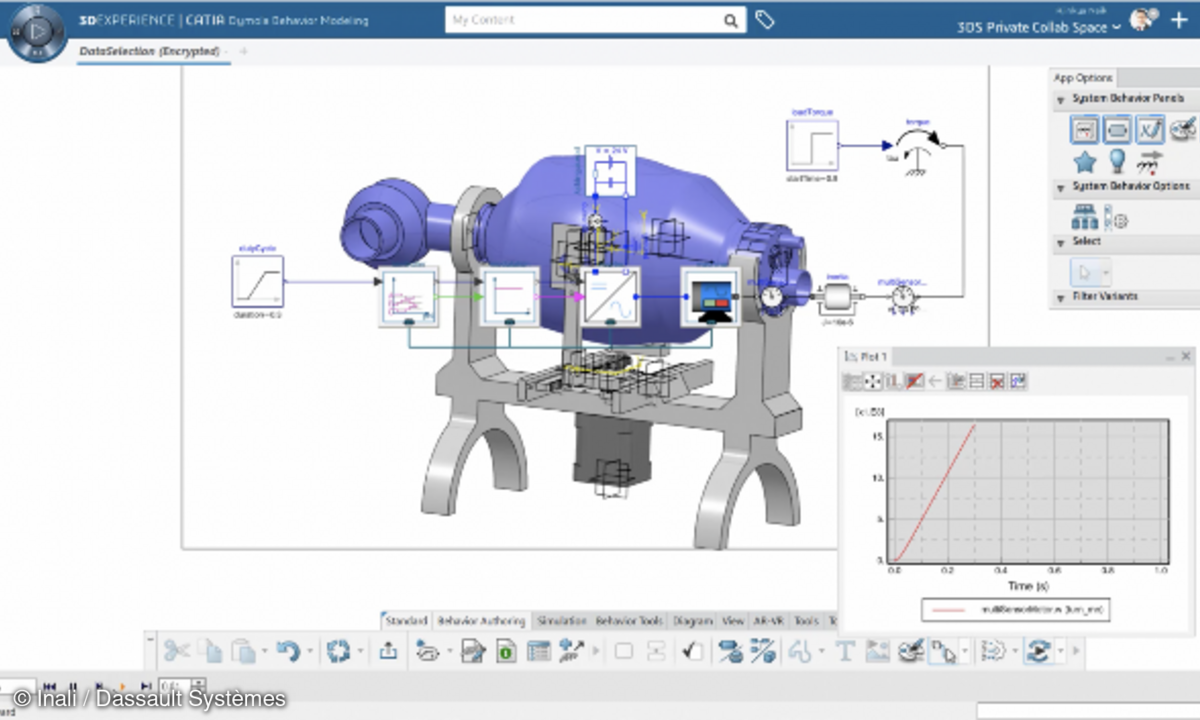Click the table grid icon in toolbar

(x=539, y=651)
